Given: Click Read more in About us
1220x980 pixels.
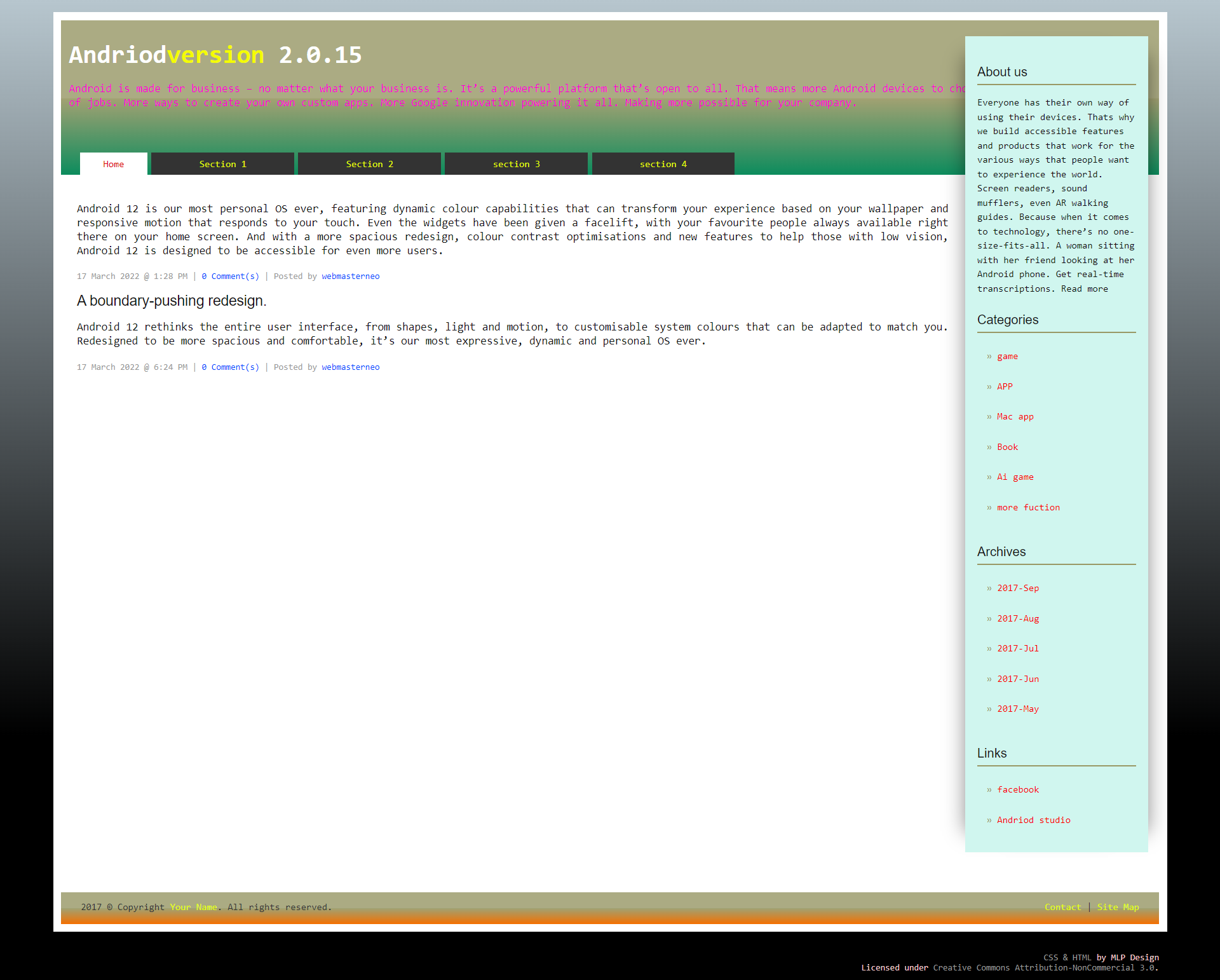Looking at the screenshot, I should (1084, 289).
